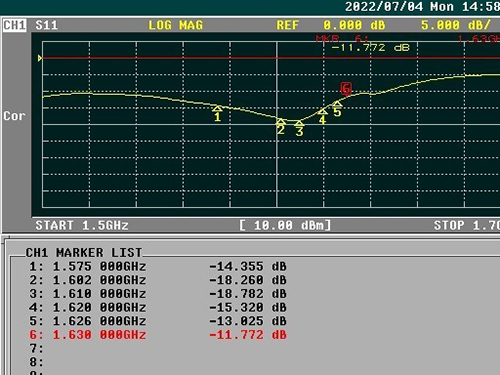Select the red marker 6 list row
This screenshot has height=375, width=500.
158,335
